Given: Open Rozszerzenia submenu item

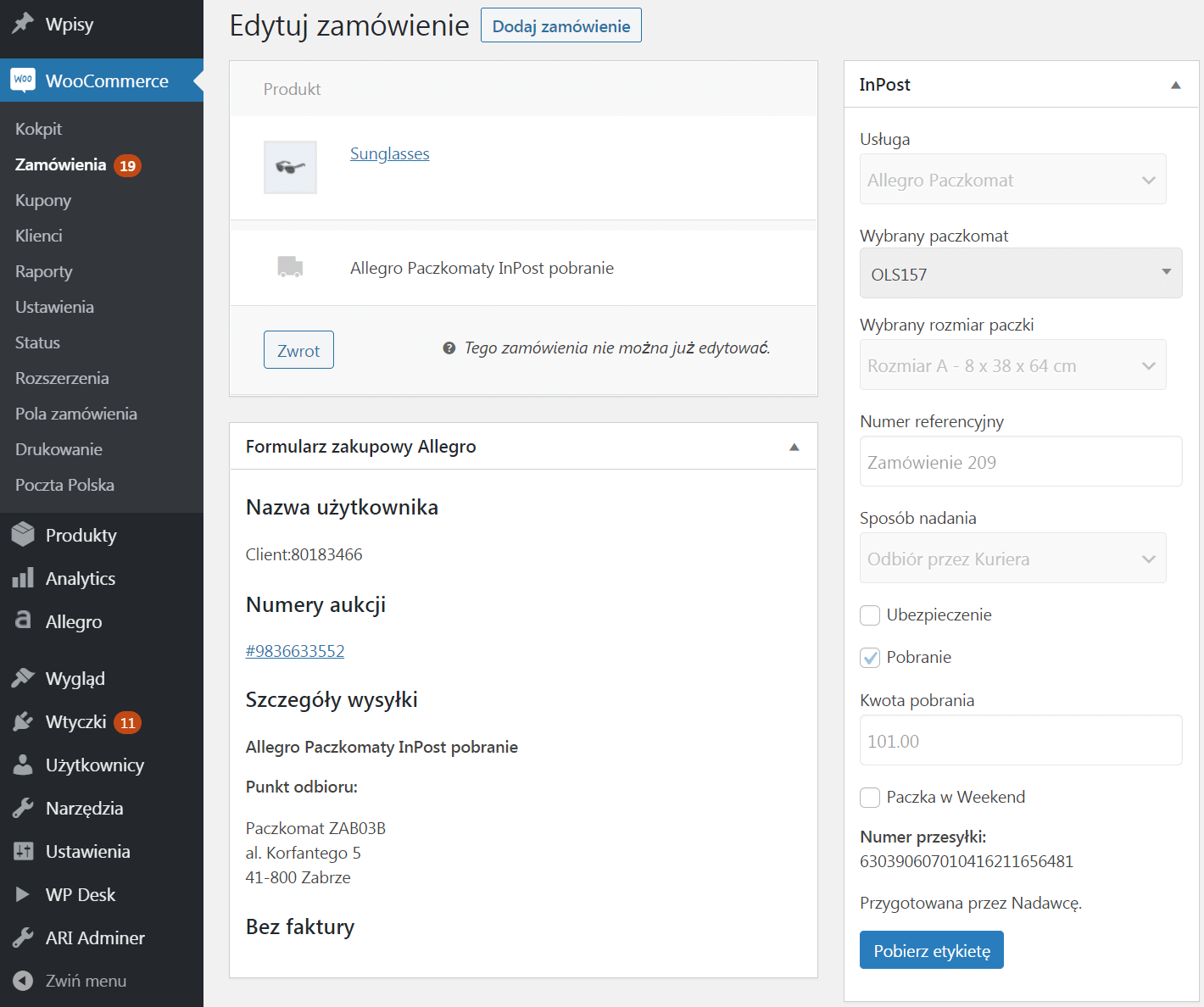Looking at the screenshot, I should coord(62,378).
